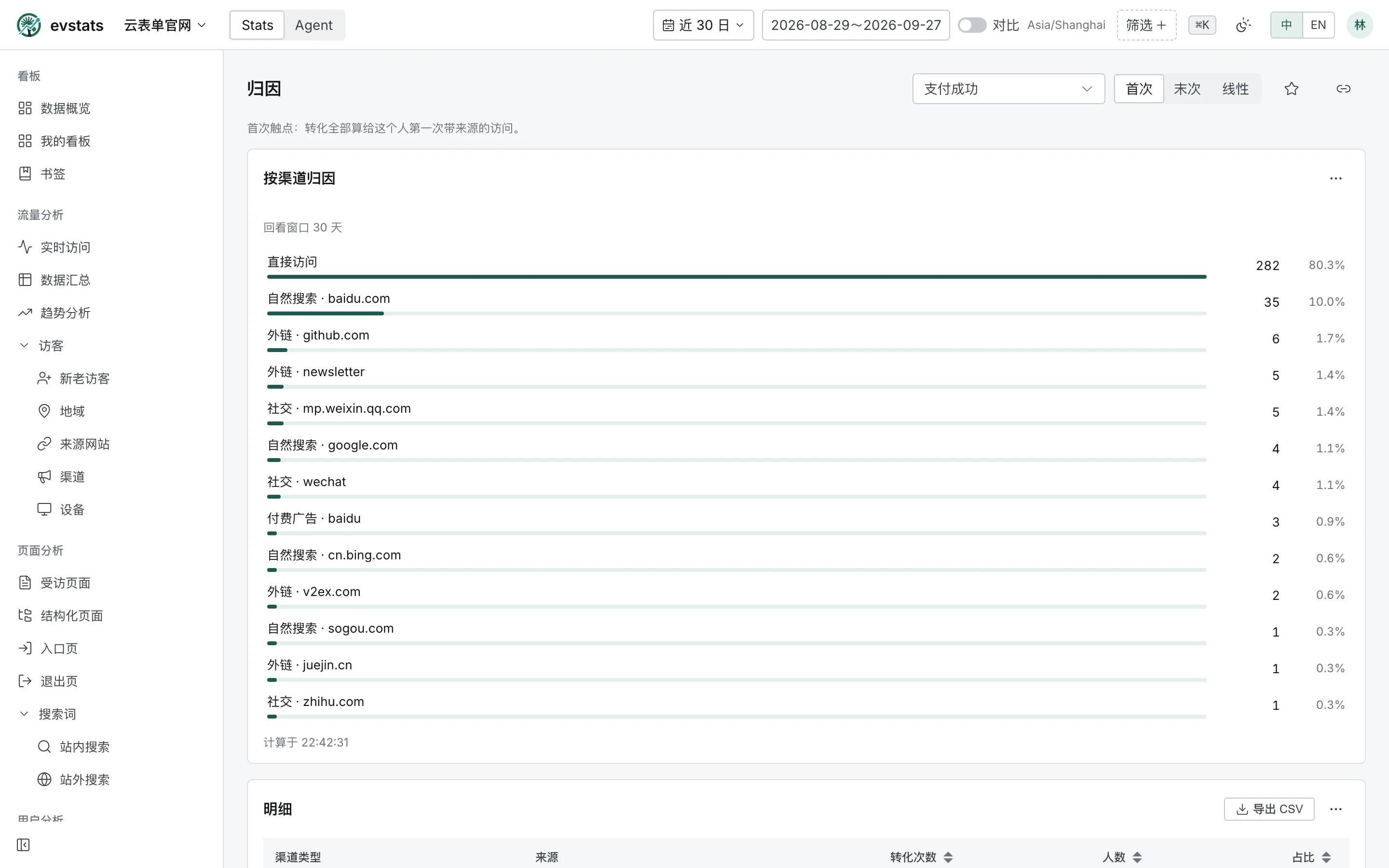Open the 近 30 日 range dropdown
Viewport: 1389px width, 868px height.
pos(703,25)
